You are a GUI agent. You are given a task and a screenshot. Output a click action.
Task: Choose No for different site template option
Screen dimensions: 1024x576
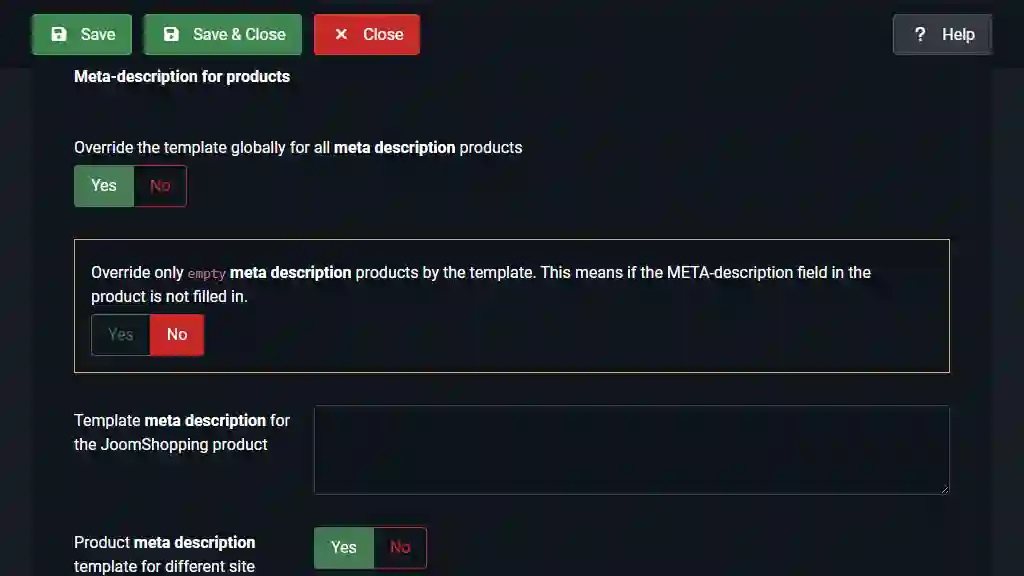[400, 547]
